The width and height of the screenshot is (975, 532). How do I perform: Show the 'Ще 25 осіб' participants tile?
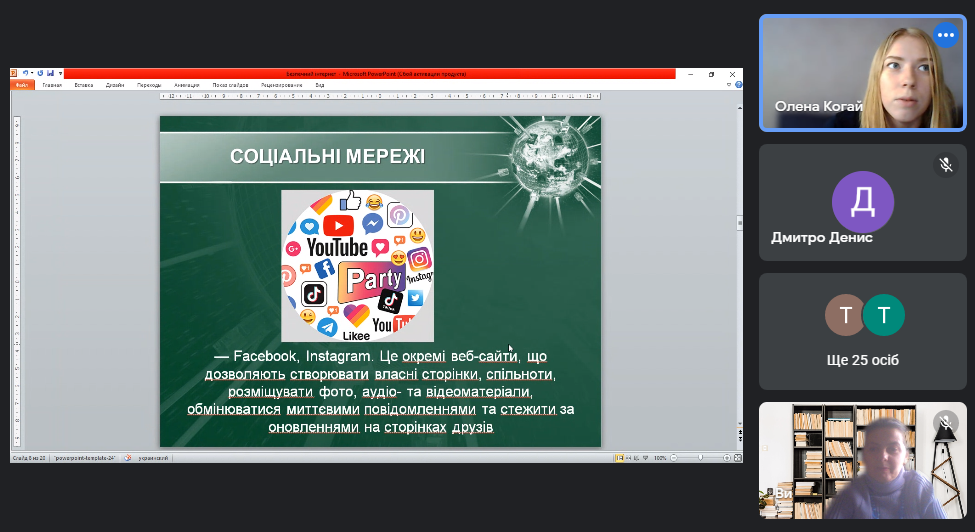864,331
